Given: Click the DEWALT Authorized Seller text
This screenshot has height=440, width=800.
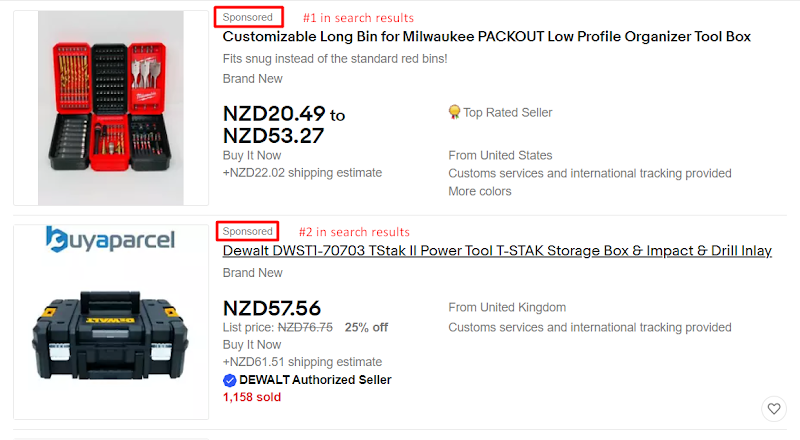Looking at the screenshot, I should coord(315,380).
